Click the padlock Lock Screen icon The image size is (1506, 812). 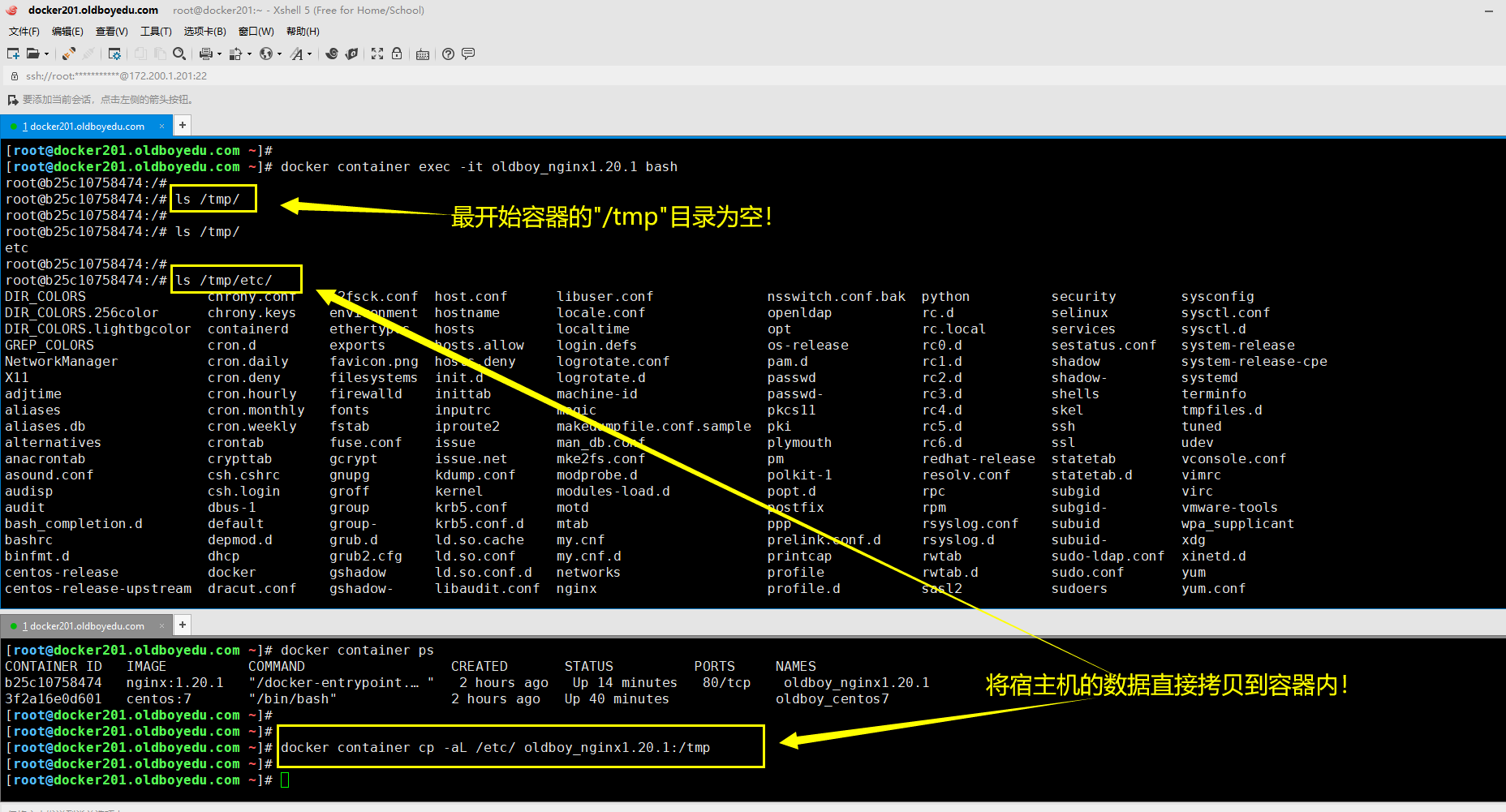tap(397, 54)
